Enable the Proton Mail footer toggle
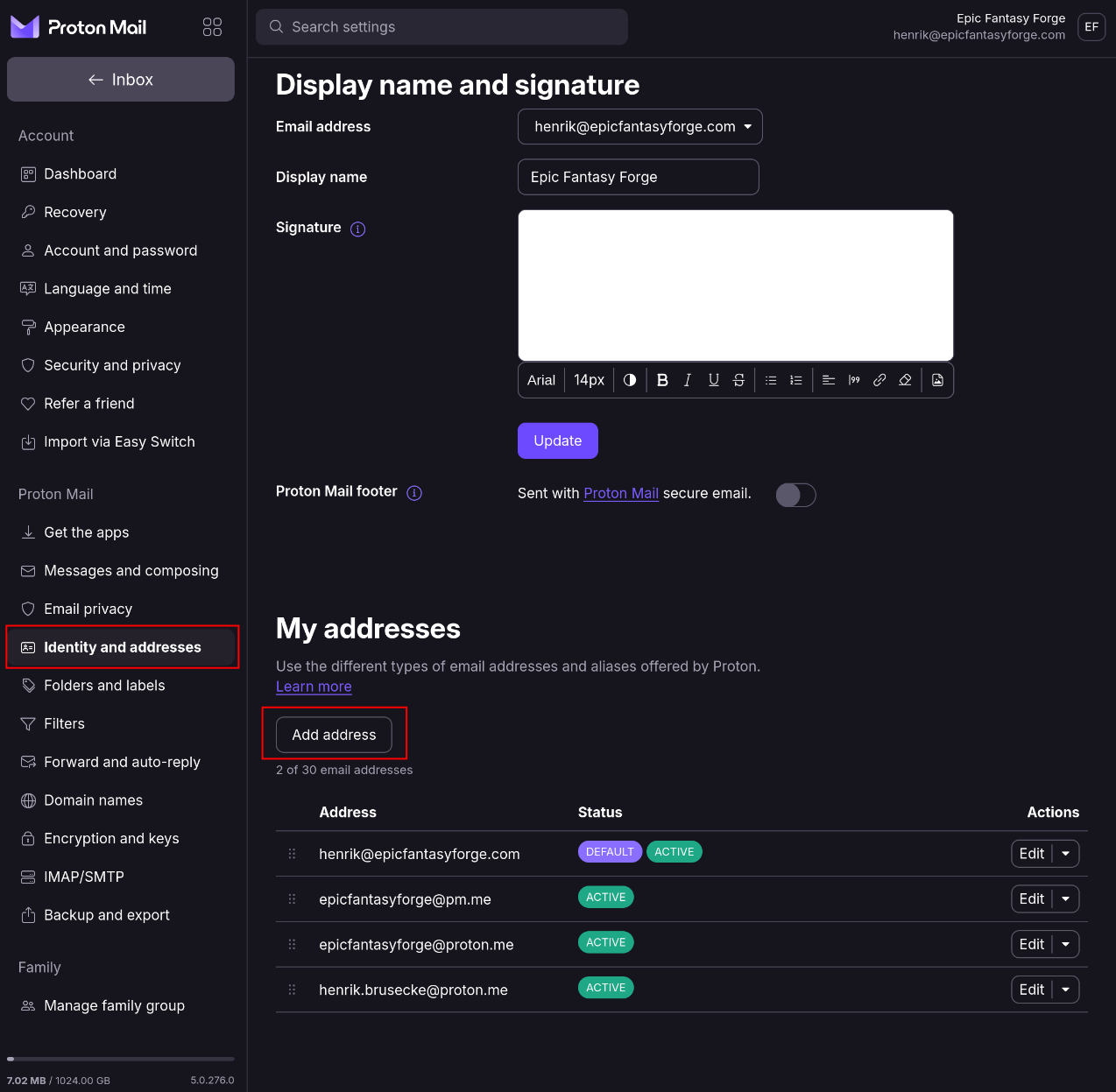Image resolution: width=1116 pixels, height=1092 pixels. [795, 495]
